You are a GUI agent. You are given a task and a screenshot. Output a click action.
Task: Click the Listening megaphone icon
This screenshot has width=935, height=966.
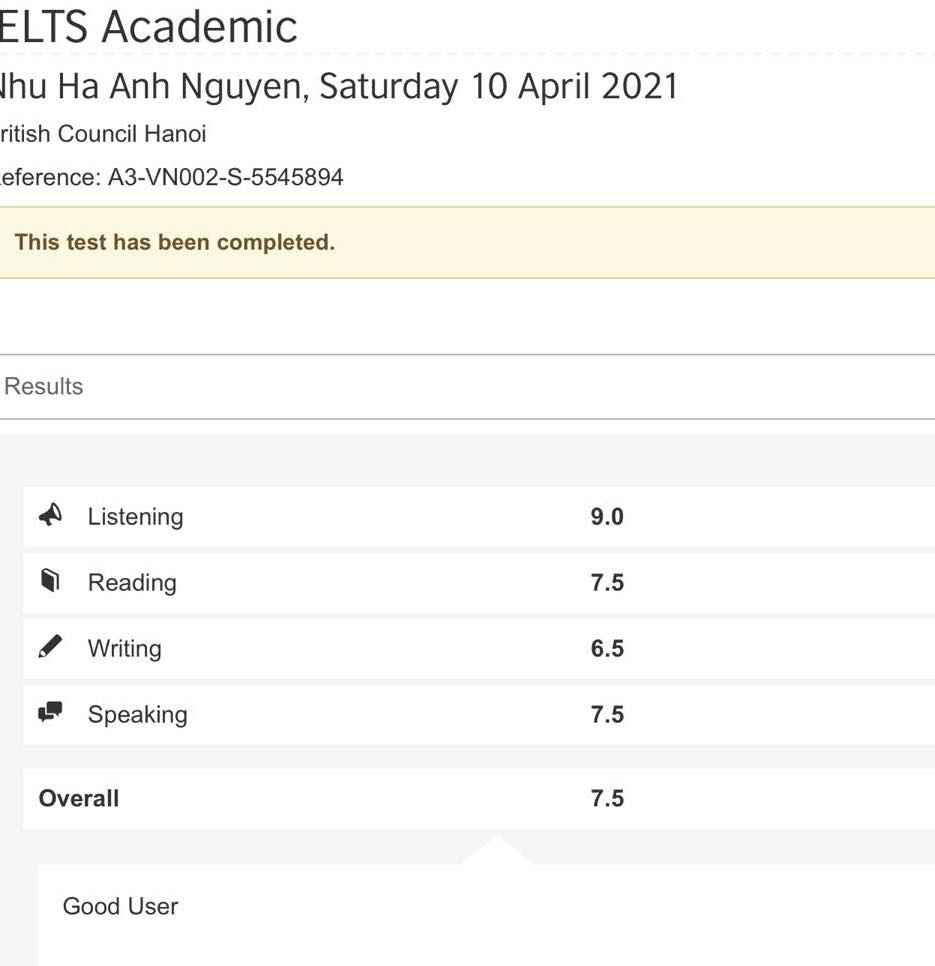50,515
